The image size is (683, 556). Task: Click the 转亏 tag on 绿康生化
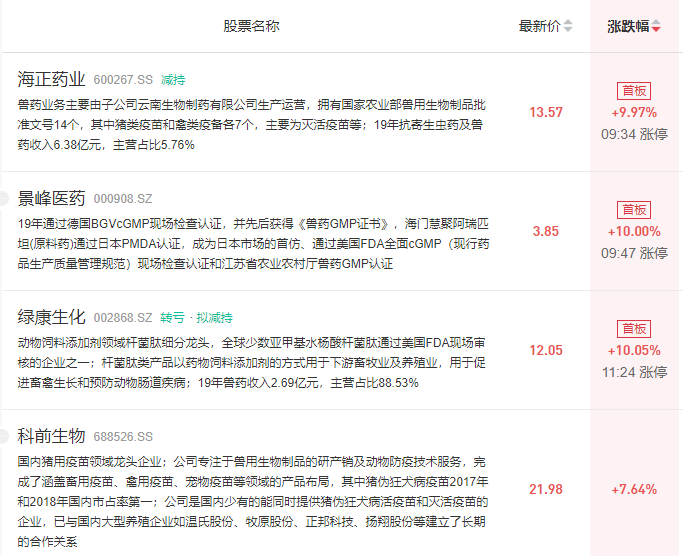click(x=172, y=318)
